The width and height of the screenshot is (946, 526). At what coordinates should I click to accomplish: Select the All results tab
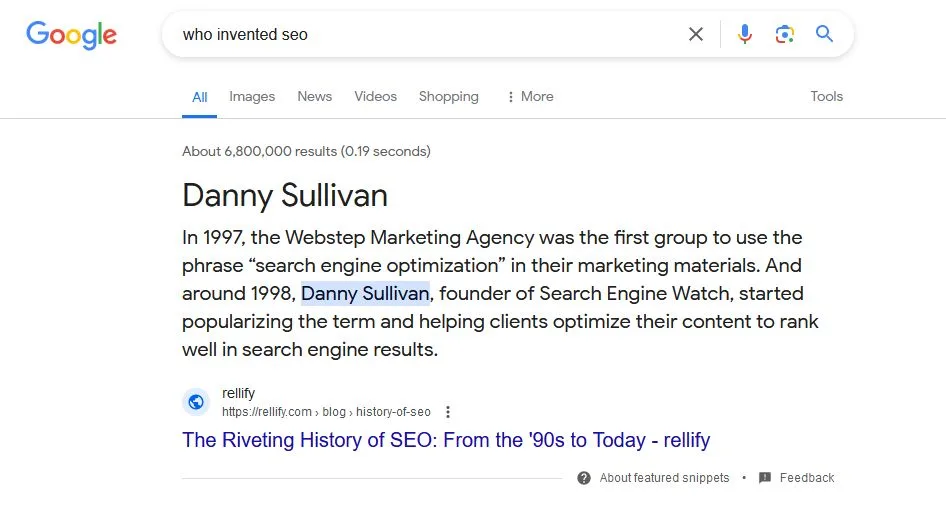coord(200,97)
